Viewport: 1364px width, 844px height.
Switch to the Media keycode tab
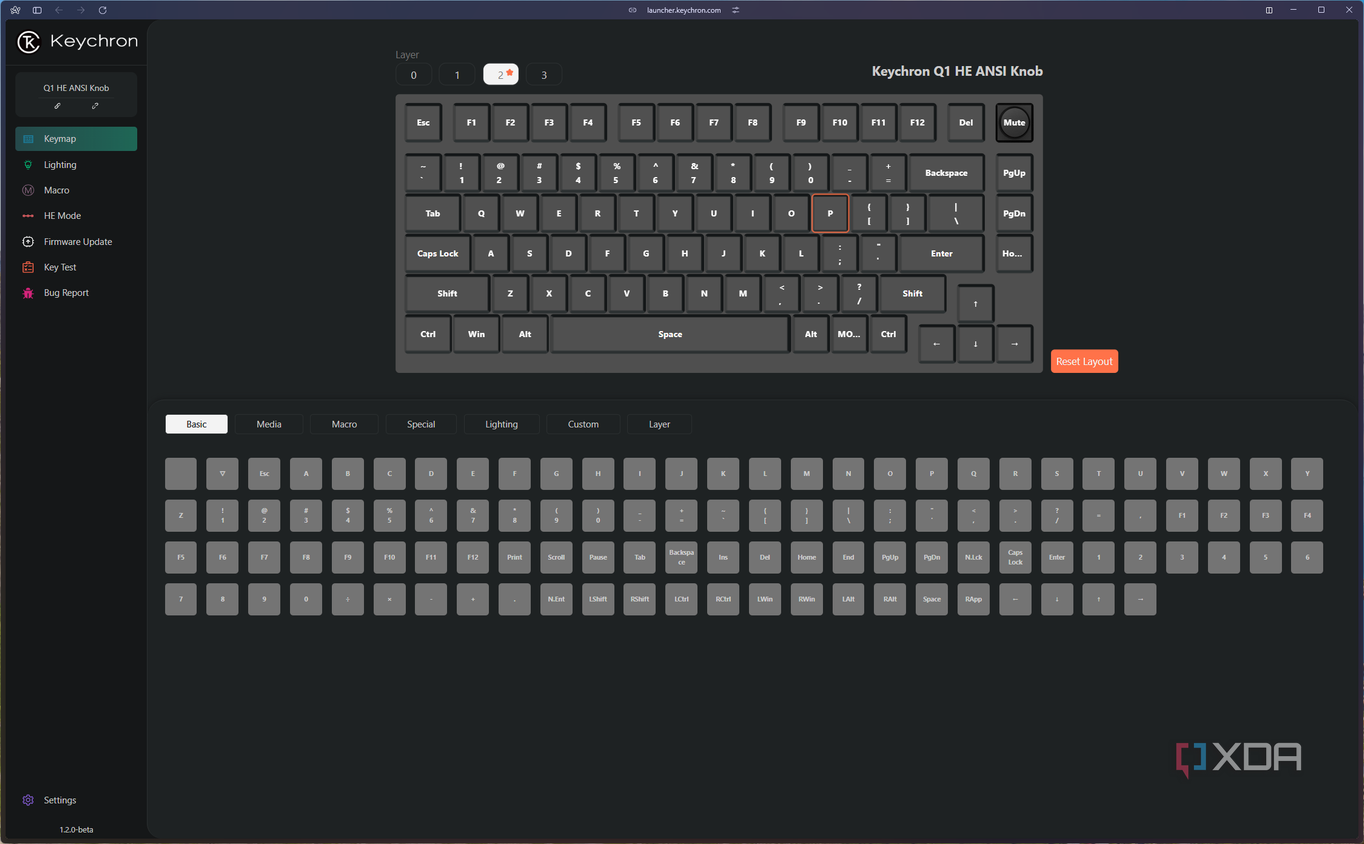click(x=269, y=424)
